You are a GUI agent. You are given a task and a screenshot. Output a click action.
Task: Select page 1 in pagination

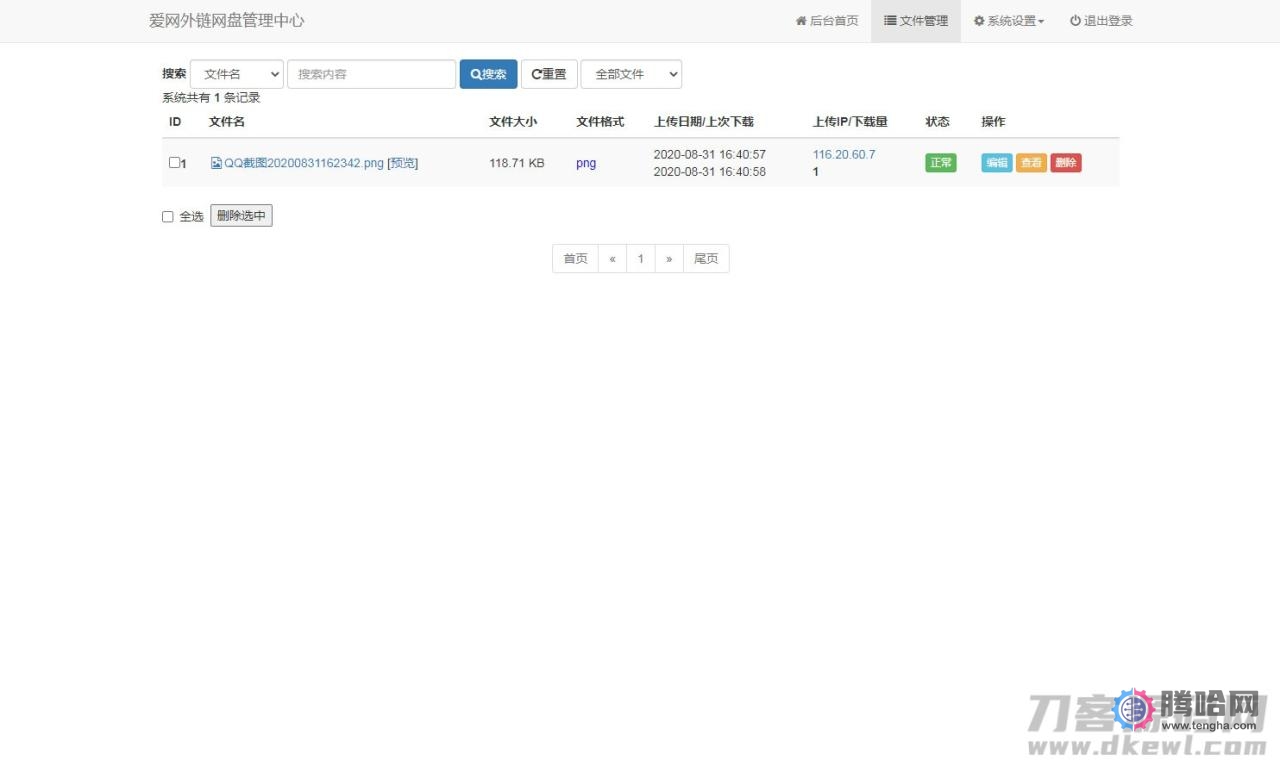pyautogui.click(x=641, y=259)
